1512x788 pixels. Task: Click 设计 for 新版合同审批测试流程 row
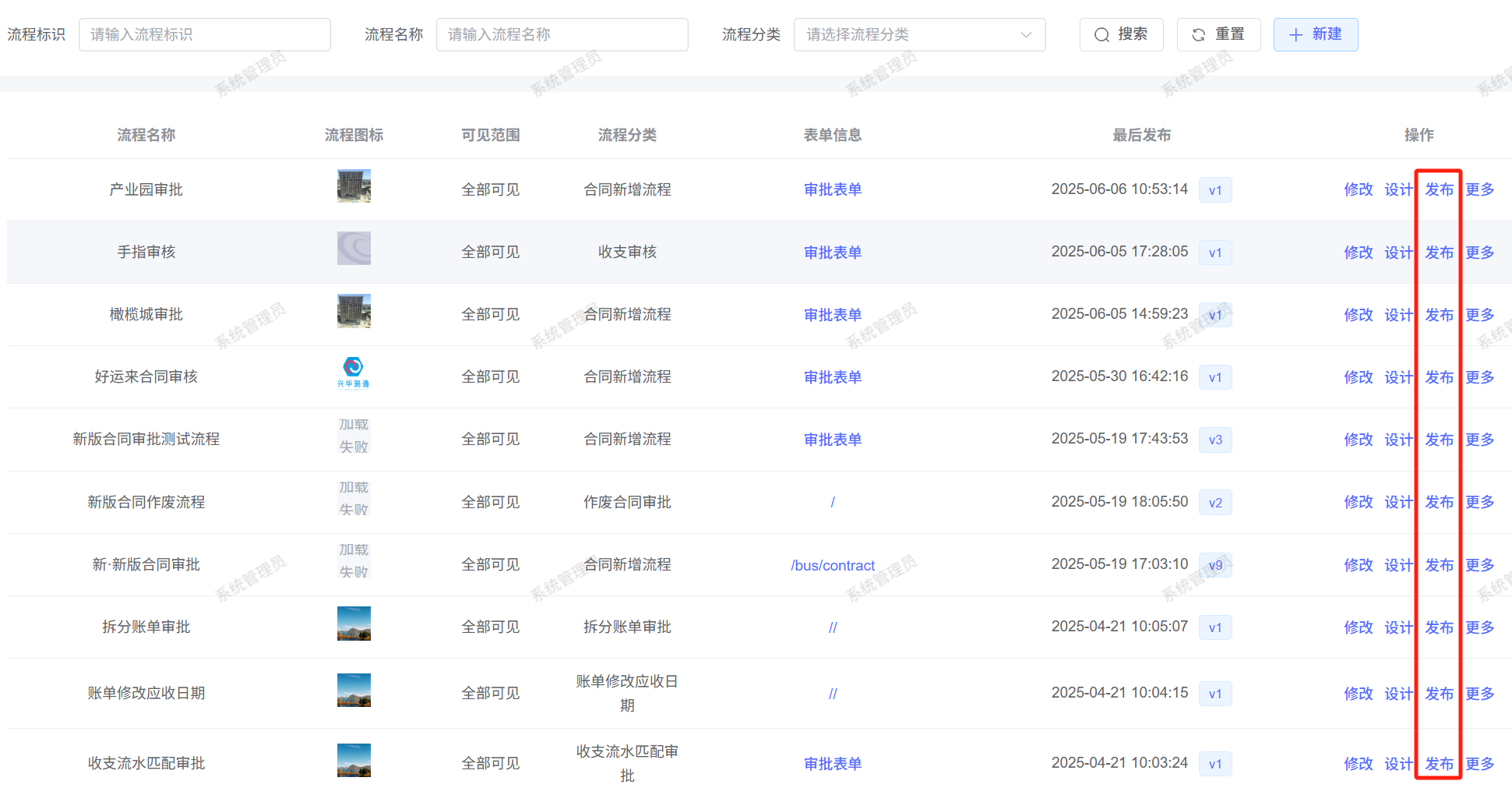1398,440
